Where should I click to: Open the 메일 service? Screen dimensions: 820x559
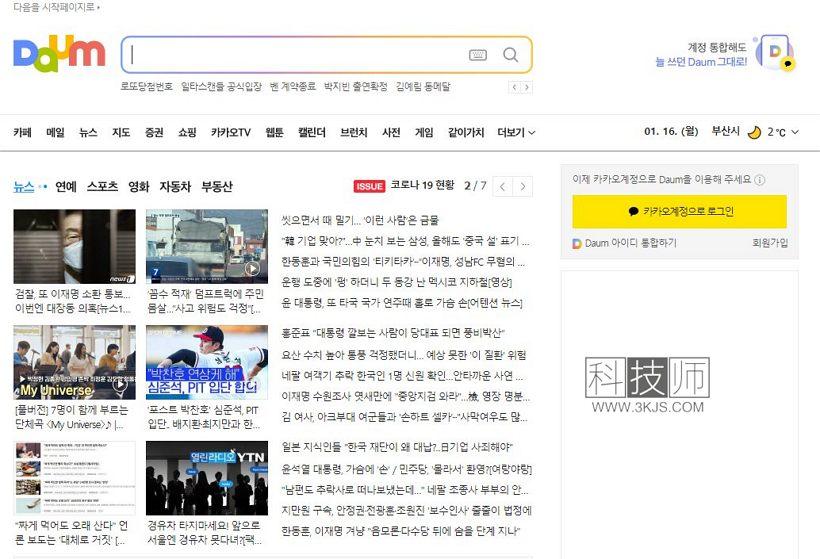55,132
